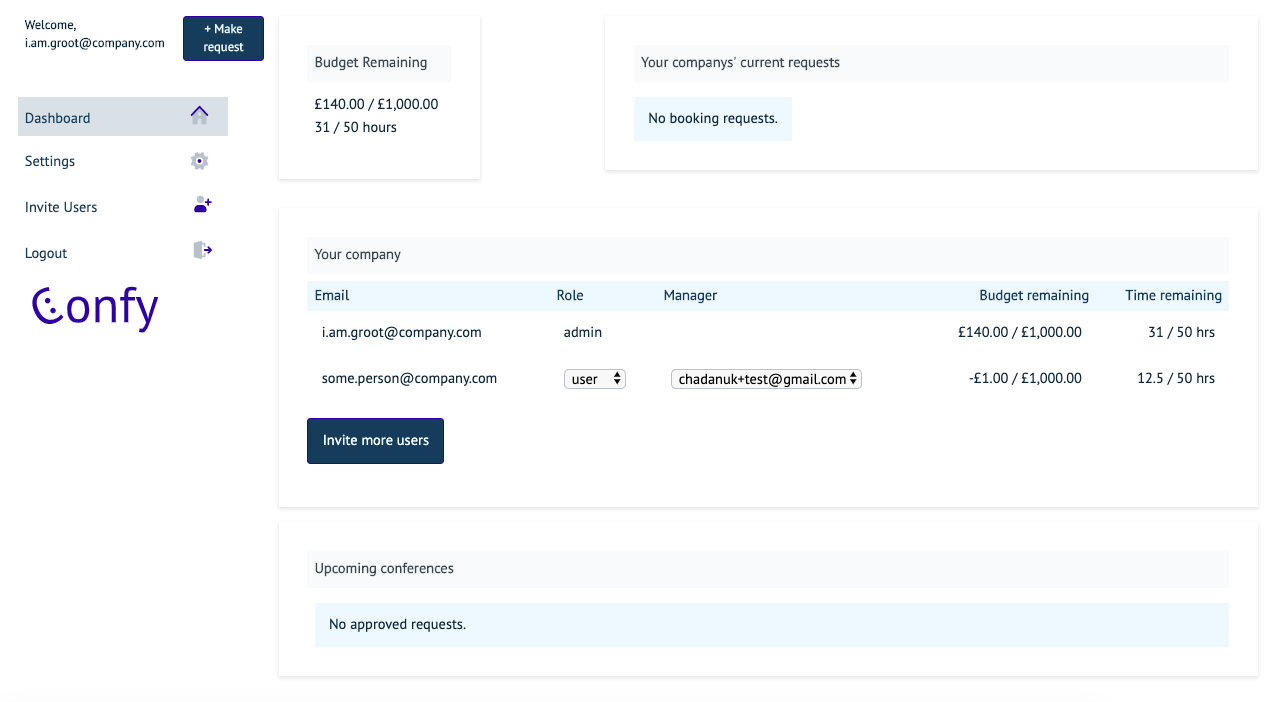Open the Dashboard menu item
Viewport: 1272px width, 702px height.
pos(123,117)
